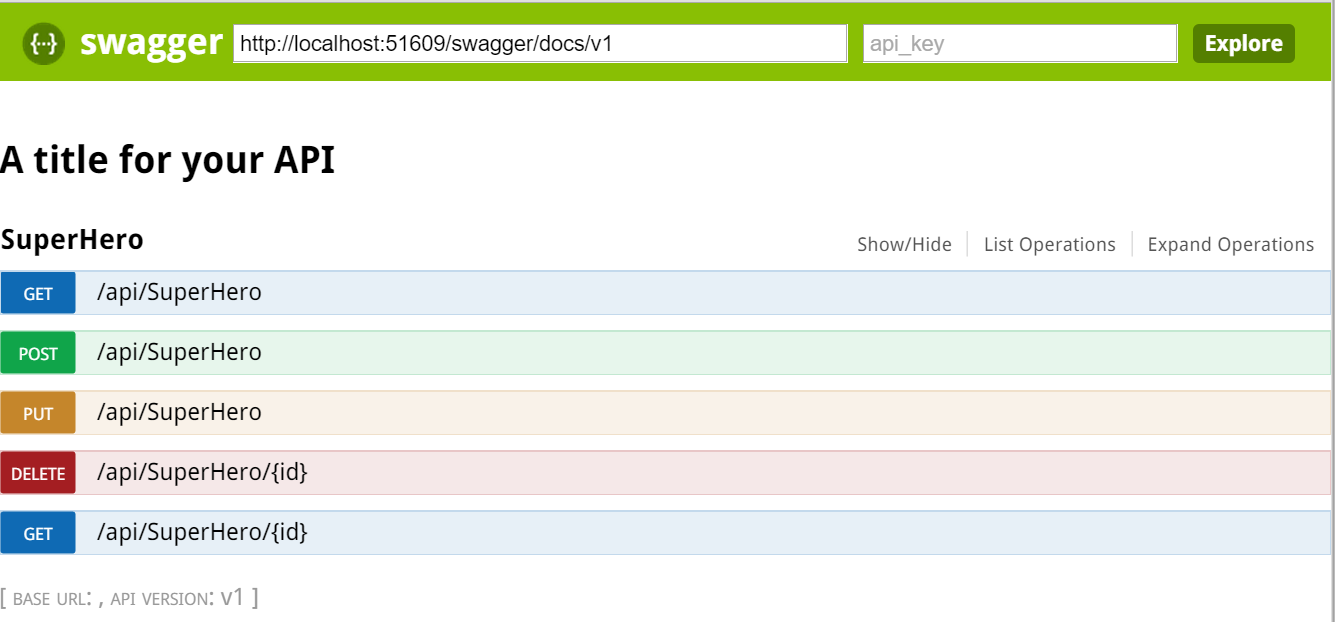Open the GET /api/SuperHero/{id} path link
The image size is (1335, 622).
(x=202, y=533)
